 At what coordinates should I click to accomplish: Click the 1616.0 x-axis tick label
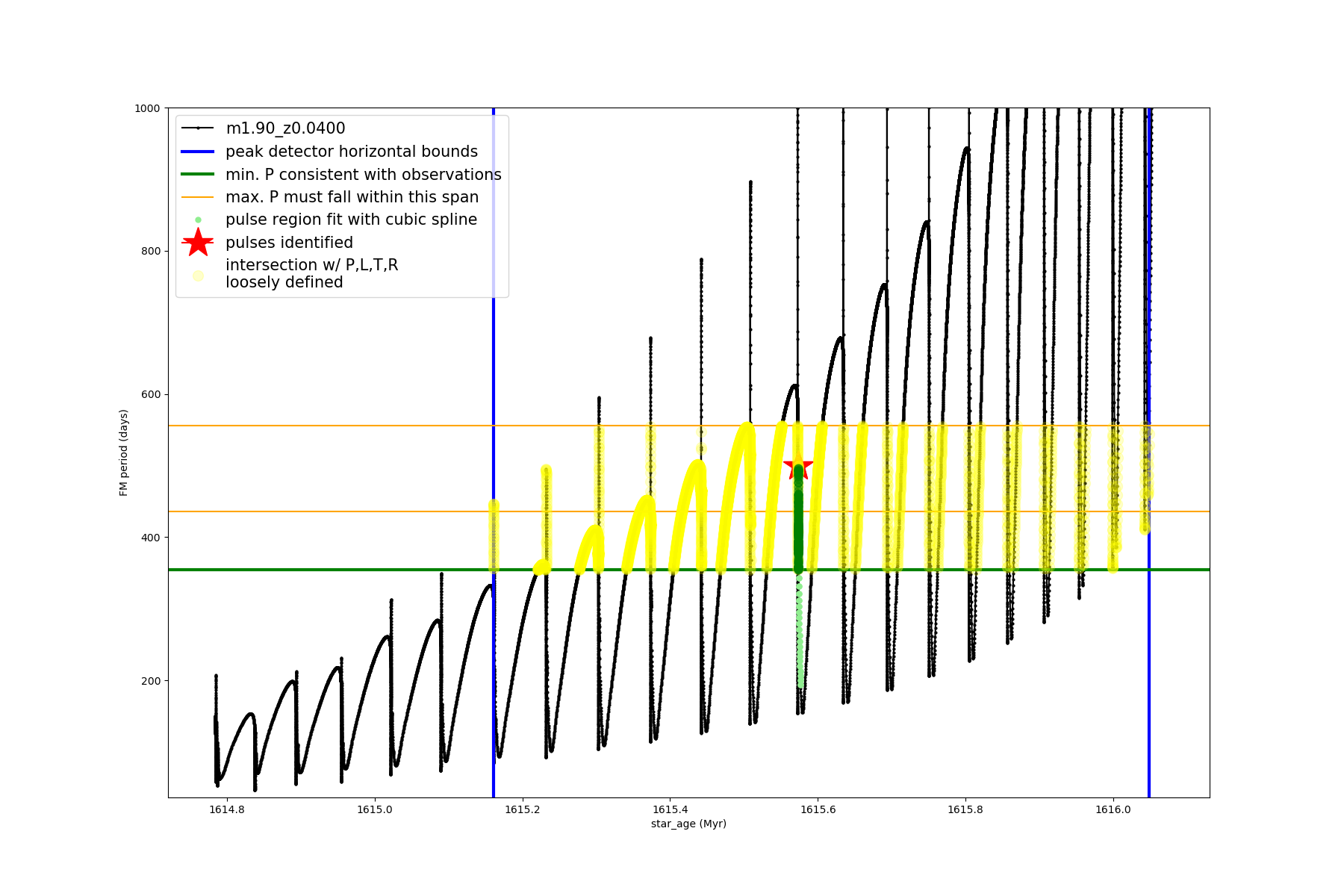[x=1113, y=809]
